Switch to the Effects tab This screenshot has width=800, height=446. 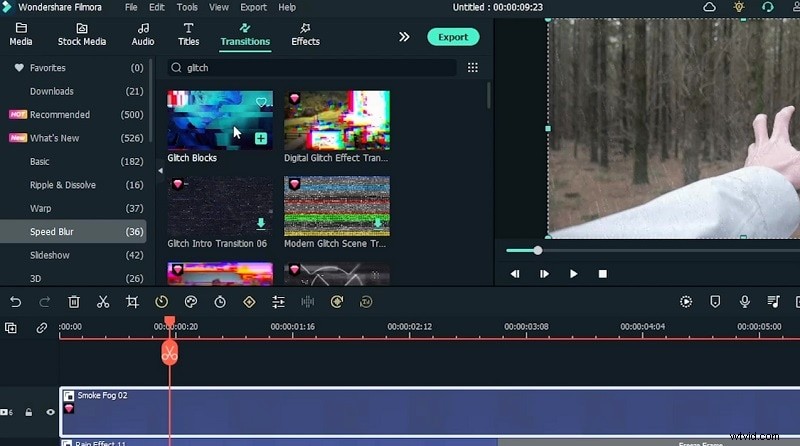point(305,35)
